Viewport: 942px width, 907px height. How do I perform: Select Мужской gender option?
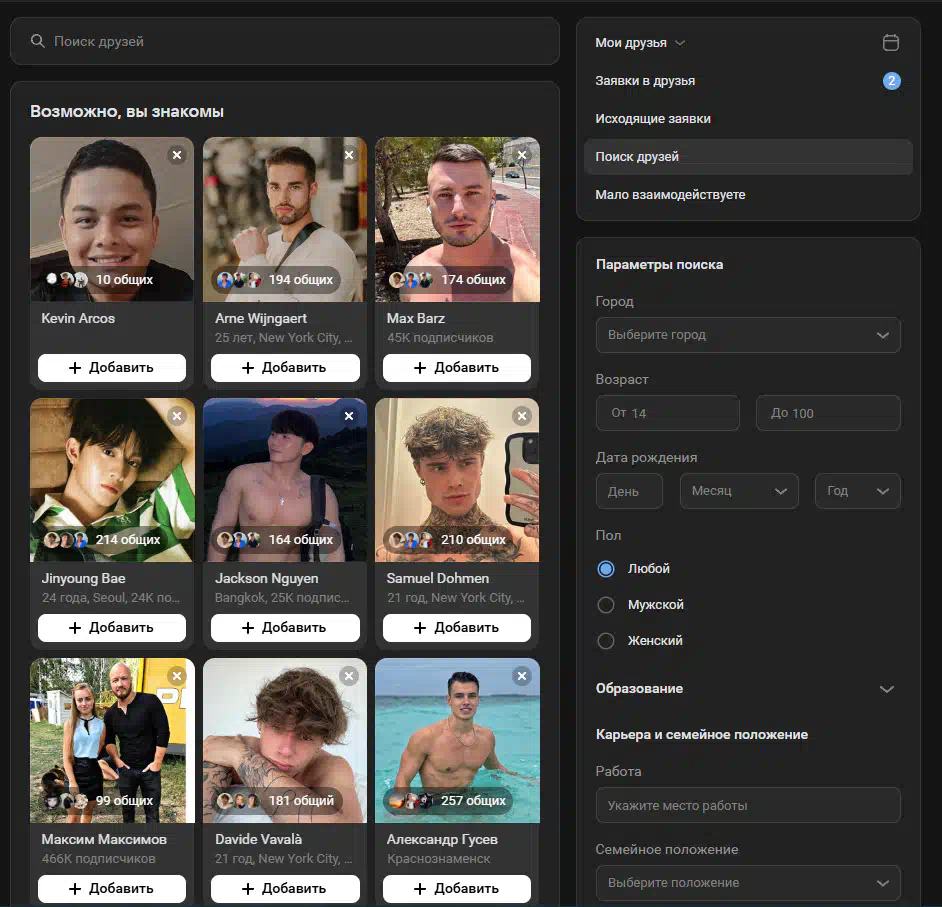[640, 605]
